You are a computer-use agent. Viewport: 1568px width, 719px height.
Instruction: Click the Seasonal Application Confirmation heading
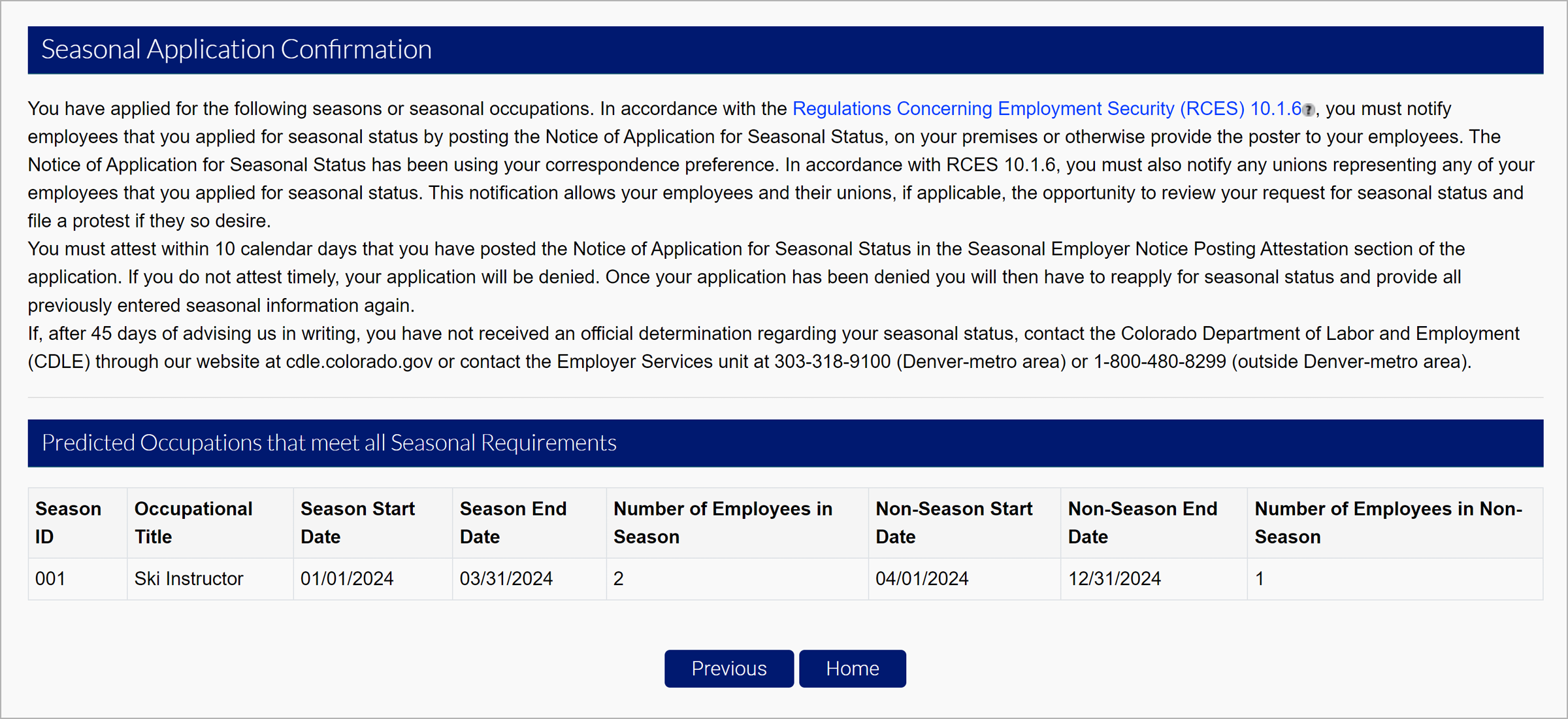[x=237, y=50]
